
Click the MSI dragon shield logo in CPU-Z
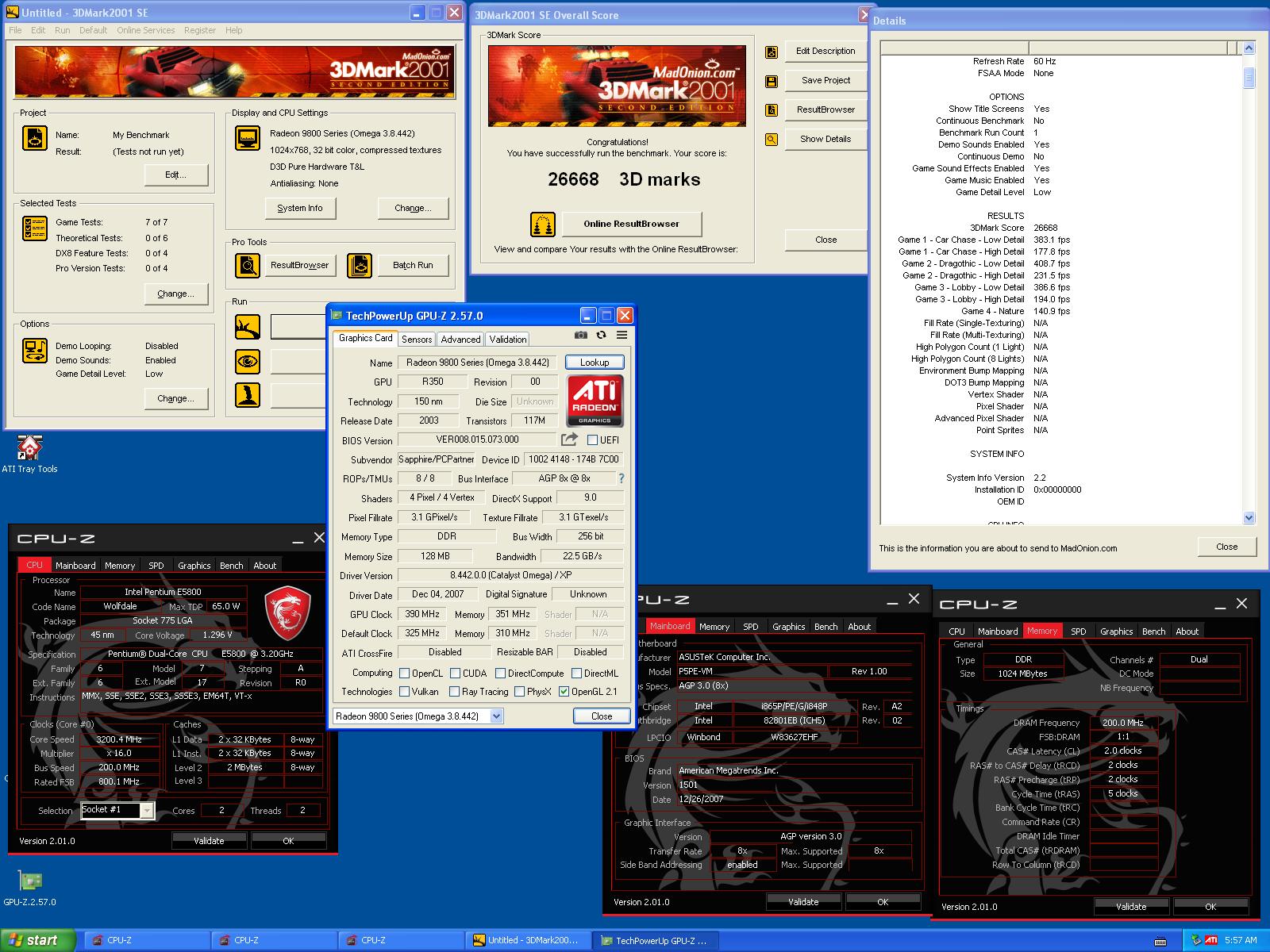(x=287, y=613)
